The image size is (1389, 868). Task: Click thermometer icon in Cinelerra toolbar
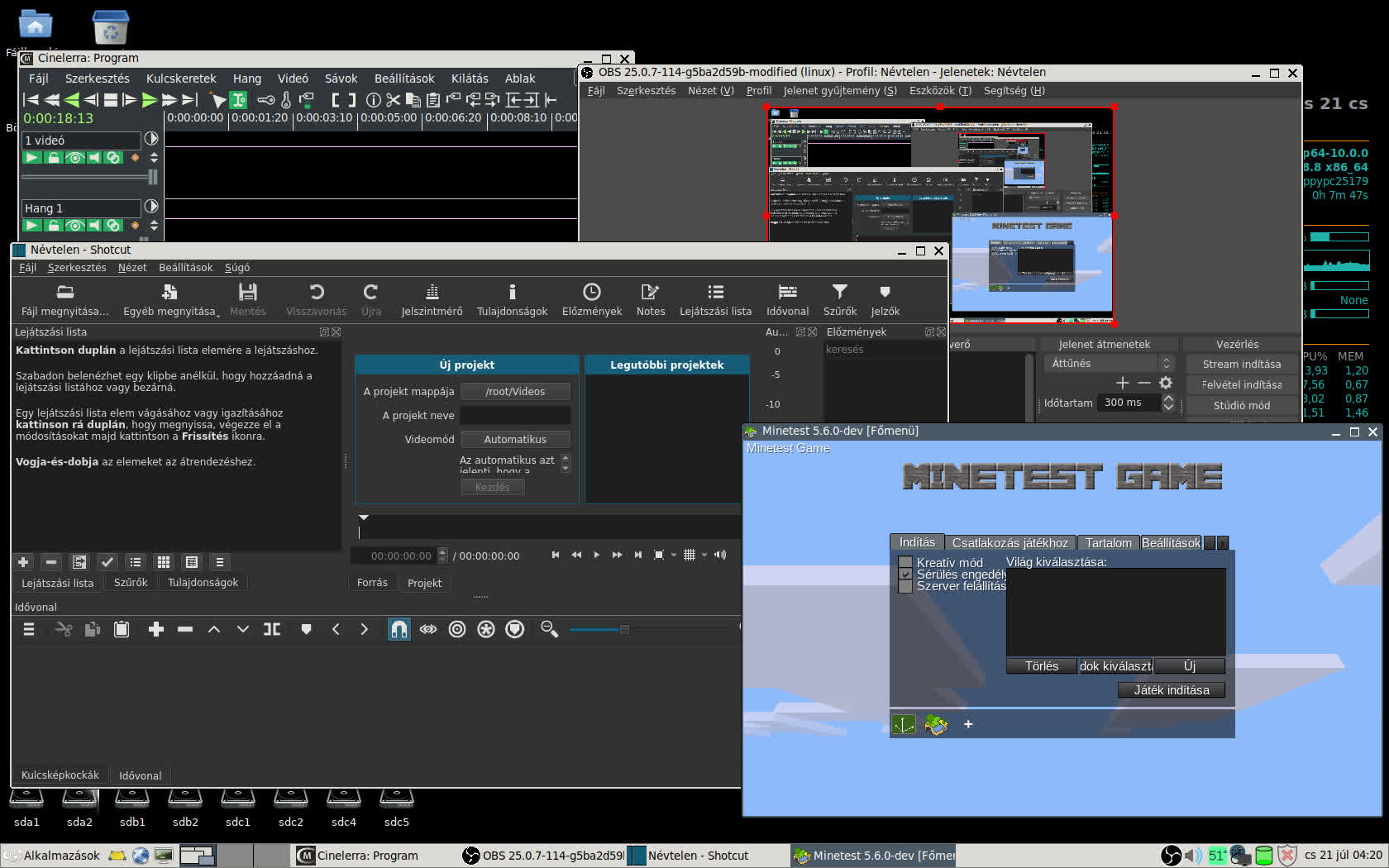pos(286,100)
